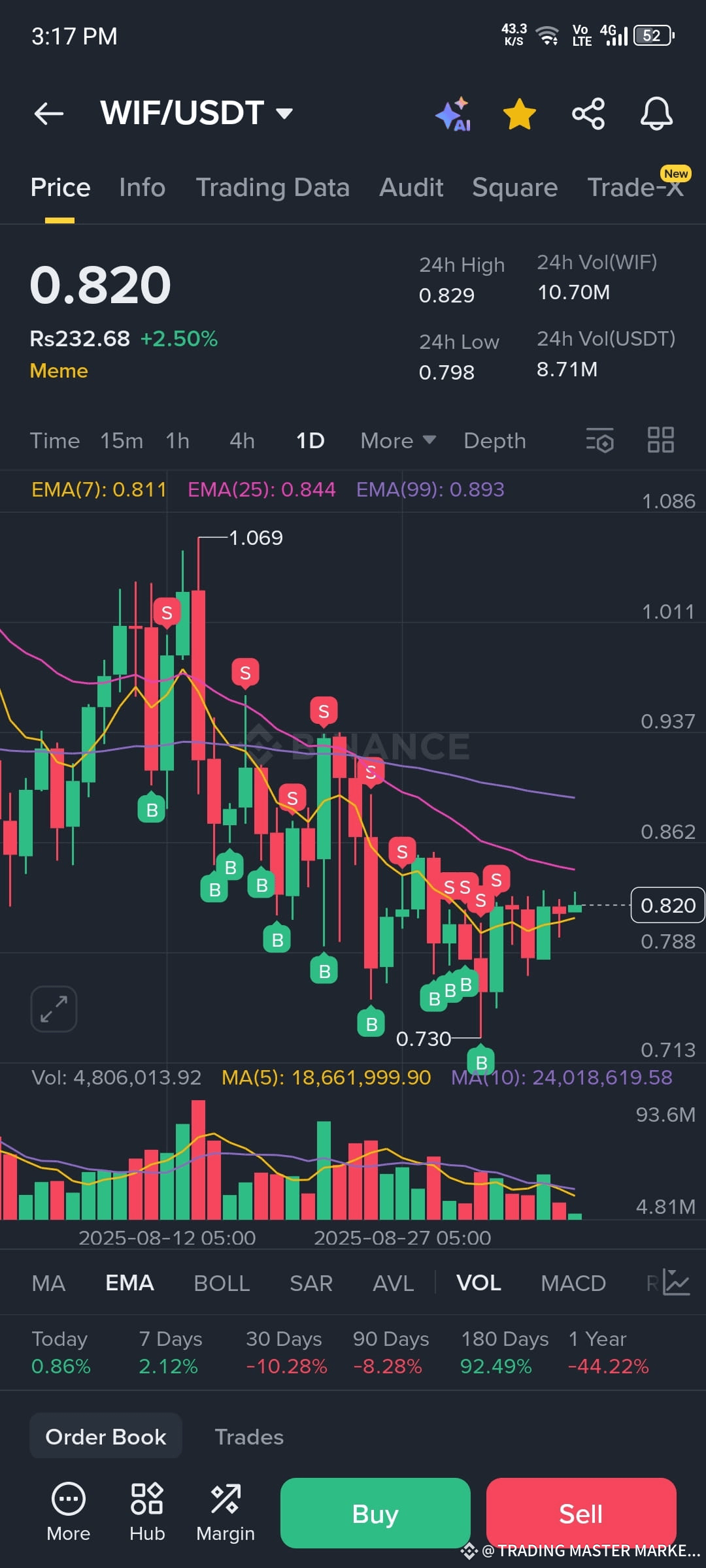Select the 1h chart interval
This screenshot has height=1568, width=706.
(178, 440)
